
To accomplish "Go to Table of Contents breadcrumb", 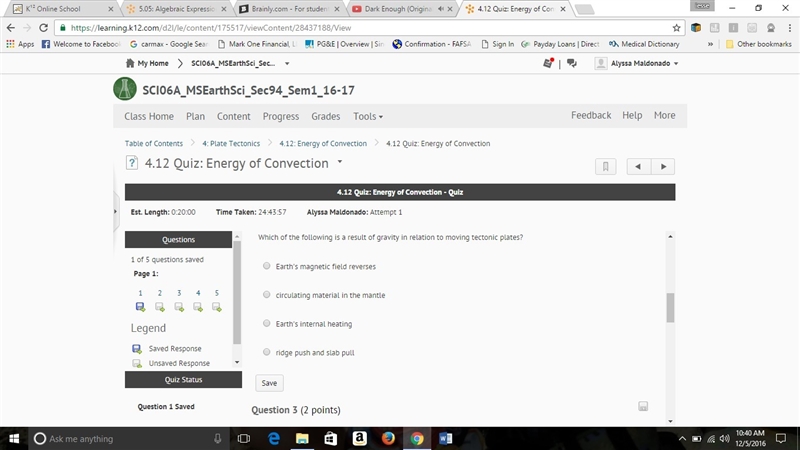I will click(x=154, y=143).
